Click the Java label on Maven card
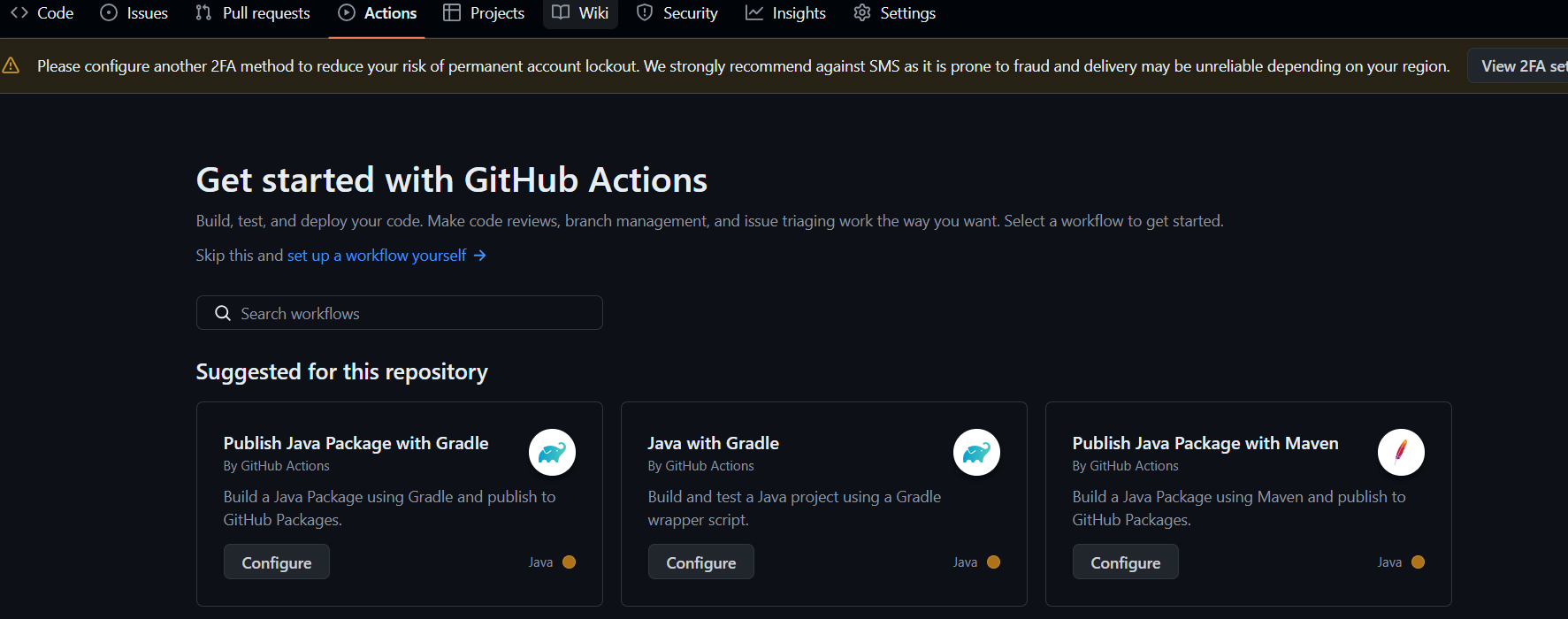The image size is (1568, 619). 1389,562
